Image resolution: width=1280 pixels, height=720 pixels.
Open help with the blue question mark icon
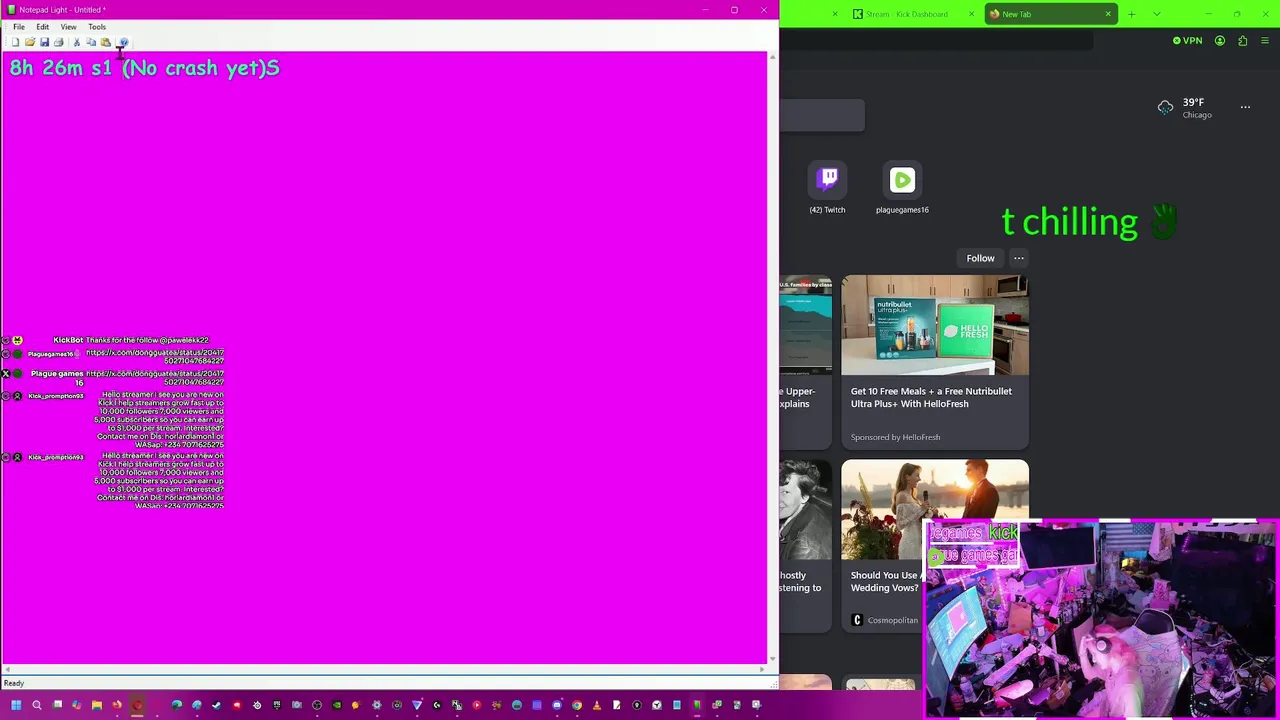pyautogui.click(x=123, y=42)
